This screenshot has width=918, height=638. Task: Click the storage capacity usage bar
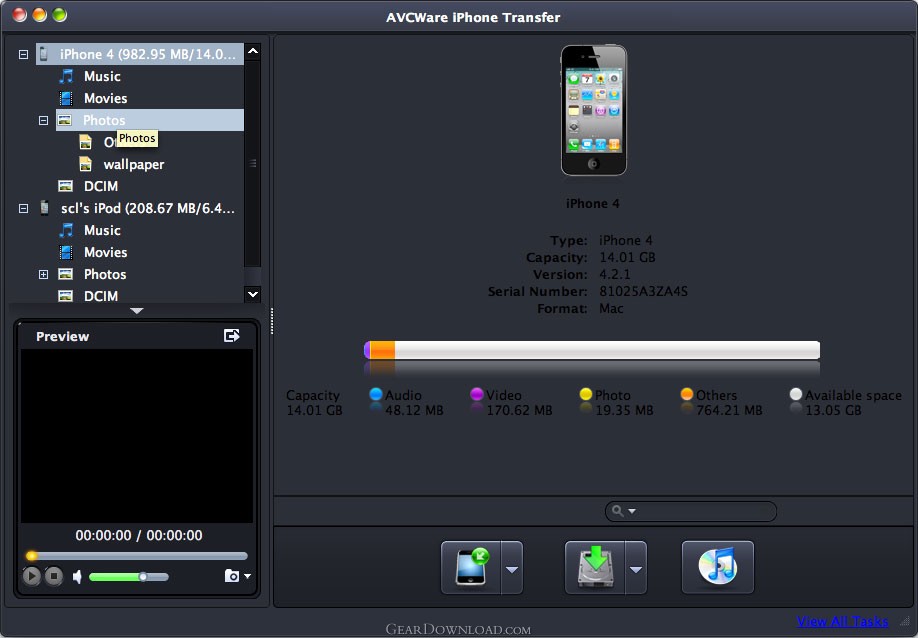pos(592,350)
